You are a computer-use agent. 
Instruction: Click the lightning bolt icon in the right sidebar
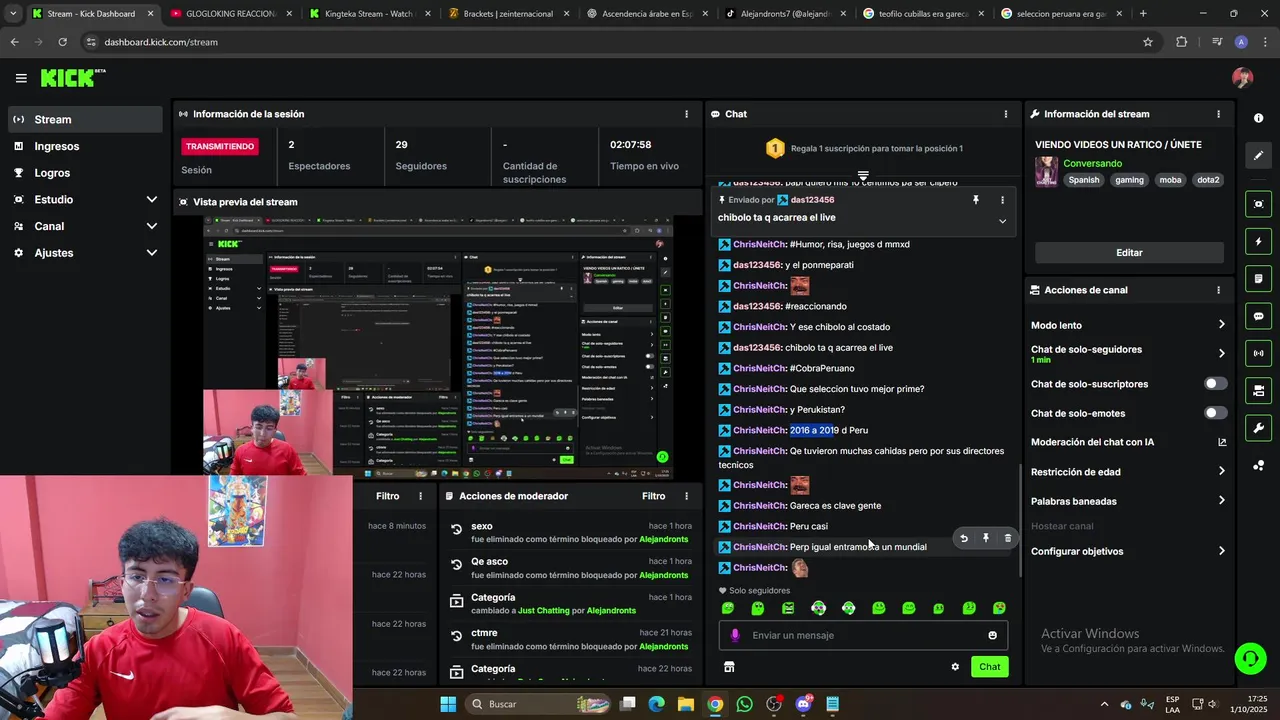[x=1258, y=242]
